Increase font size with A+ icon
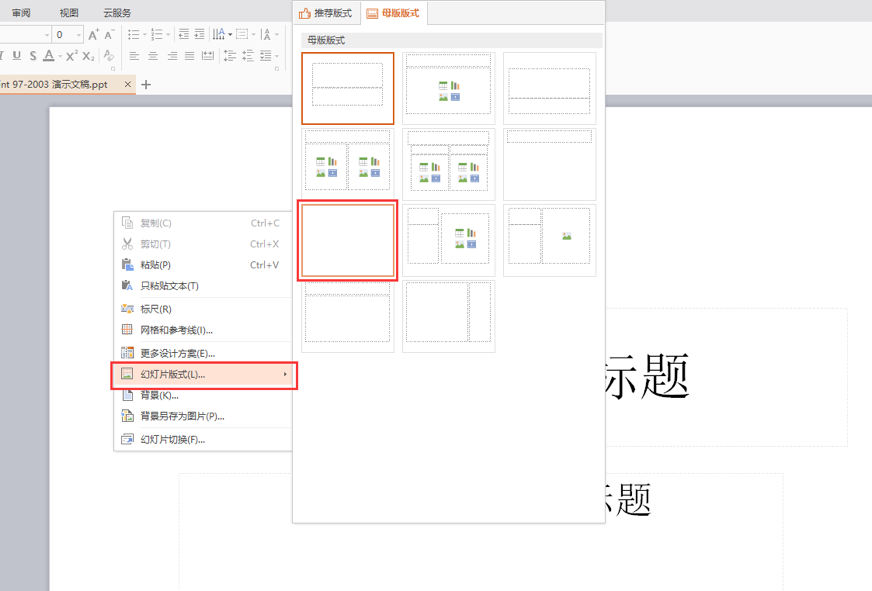 click(93, 34)
